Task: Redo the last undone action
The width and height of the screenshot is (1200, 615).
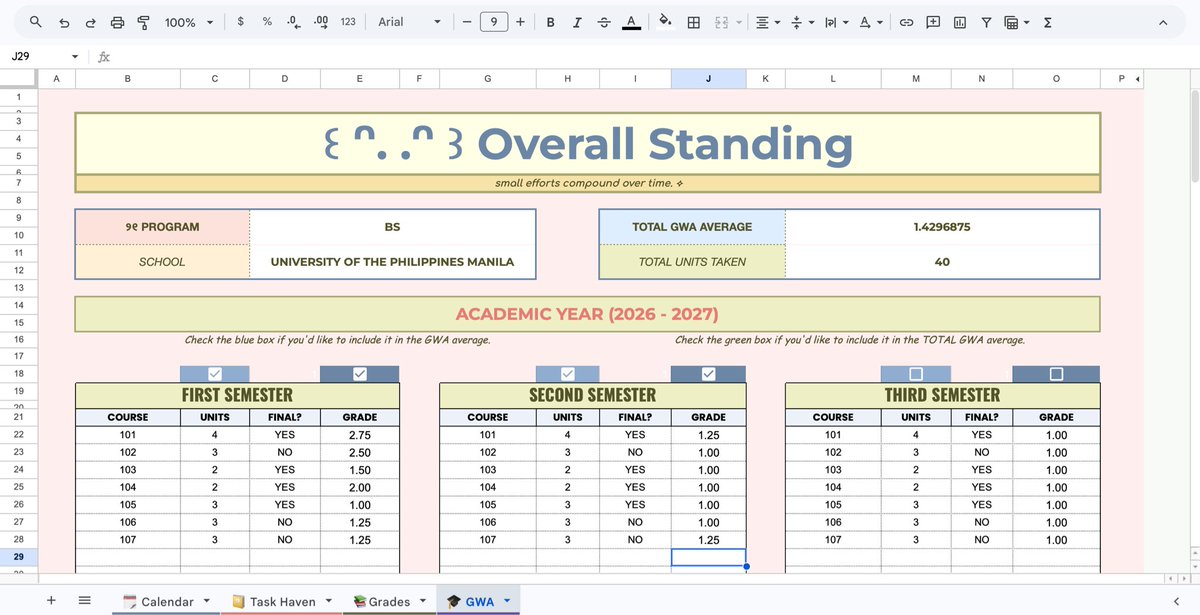Action: [x=90, y=22]
